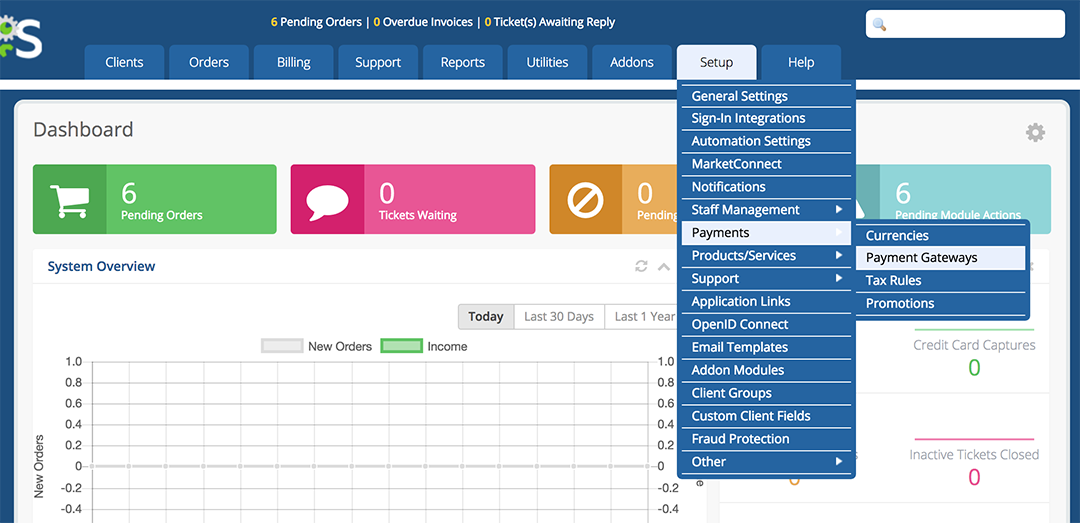Open the Utilities tab
Screen dimensions: 1080x523
pyautogui.click(x=548, y=62)
